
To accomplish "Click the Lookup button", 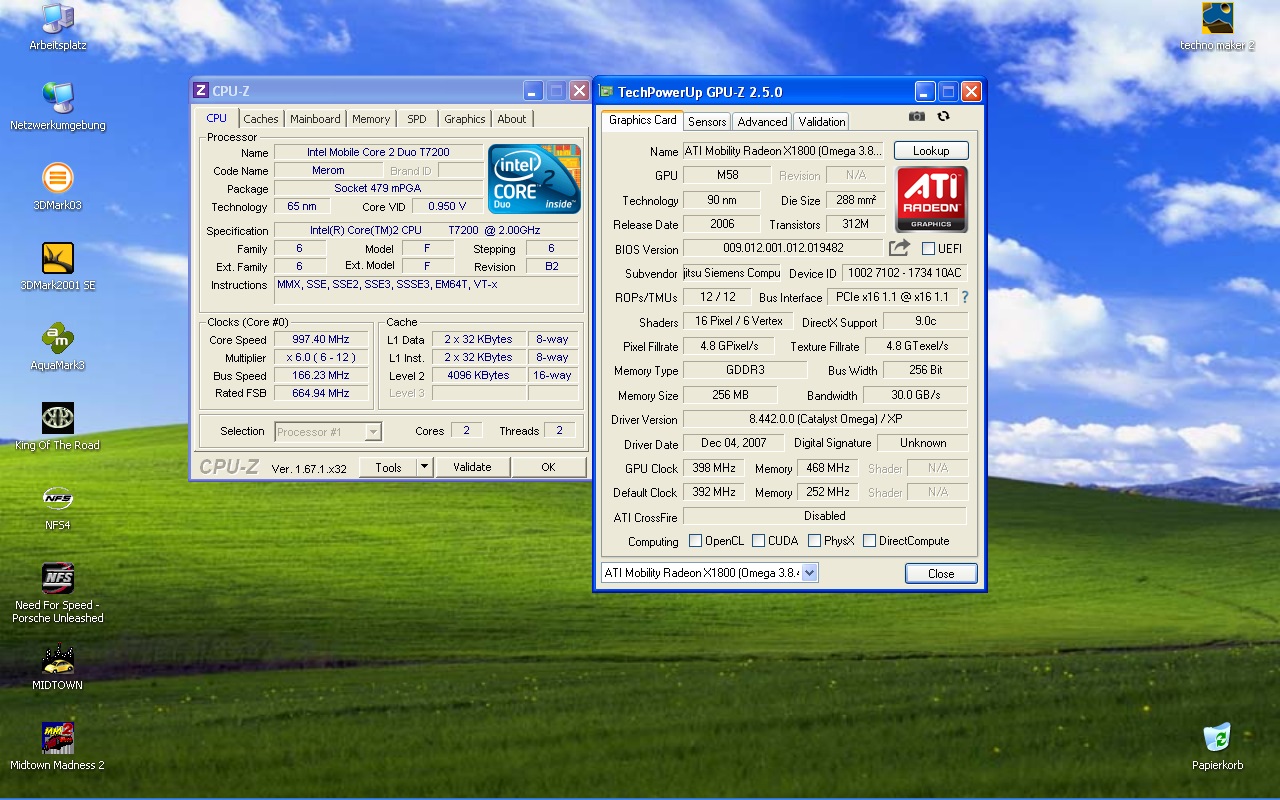I will [x=930, y=151].
